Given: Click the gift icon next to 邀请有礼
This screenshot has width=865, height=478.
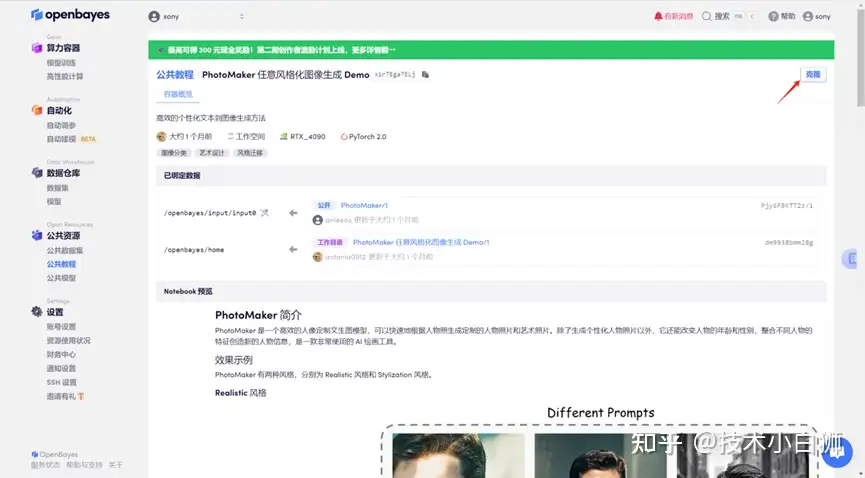Looking at the screenshot, I should click(81, 396).
